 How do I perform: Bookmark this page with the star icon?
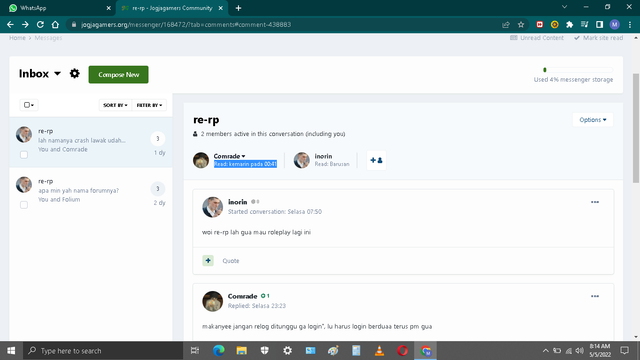click(x=521, y=24)
